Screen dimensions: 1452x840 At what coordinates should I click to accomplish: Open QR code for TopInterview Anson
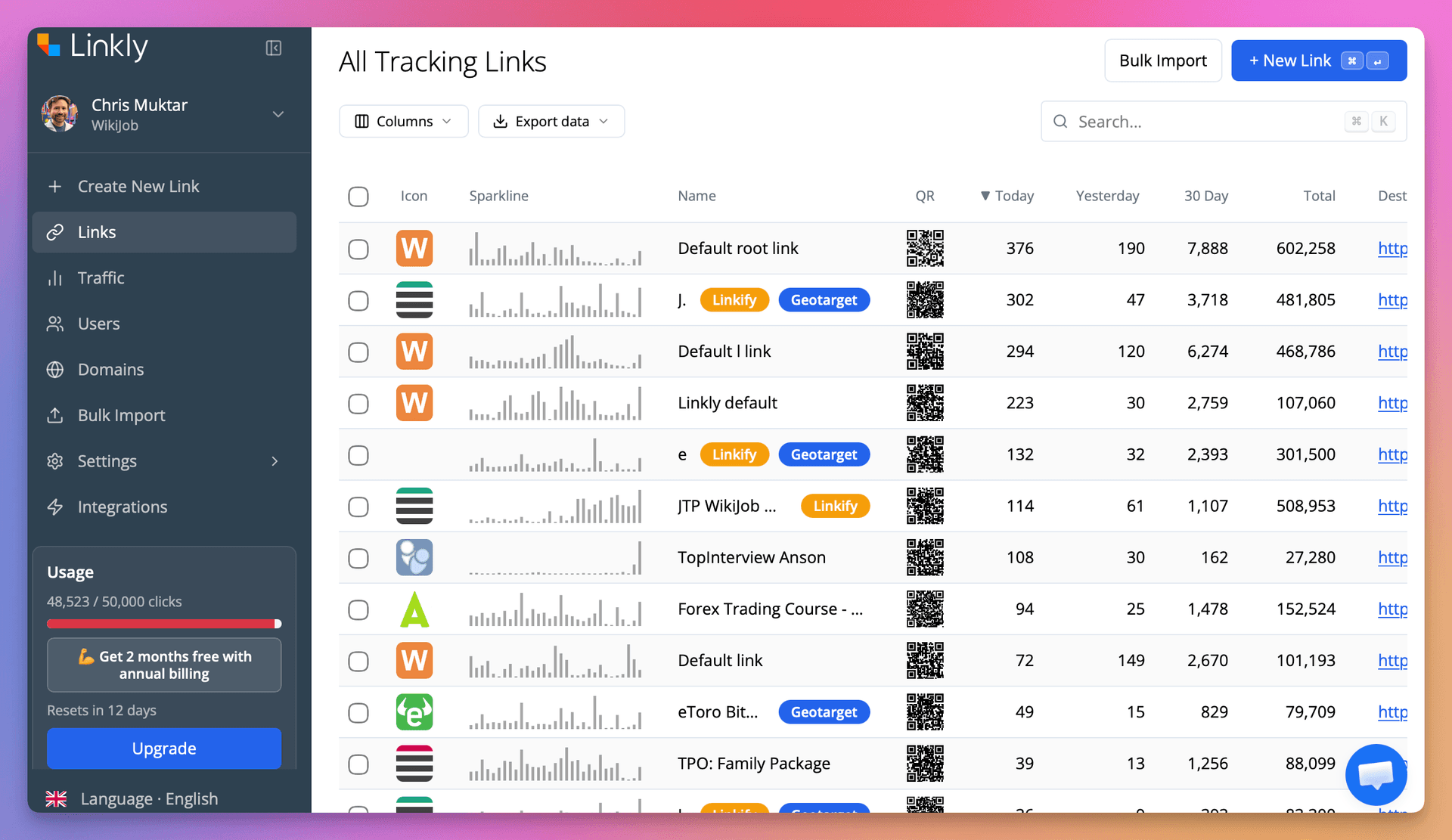pos(925,557)
